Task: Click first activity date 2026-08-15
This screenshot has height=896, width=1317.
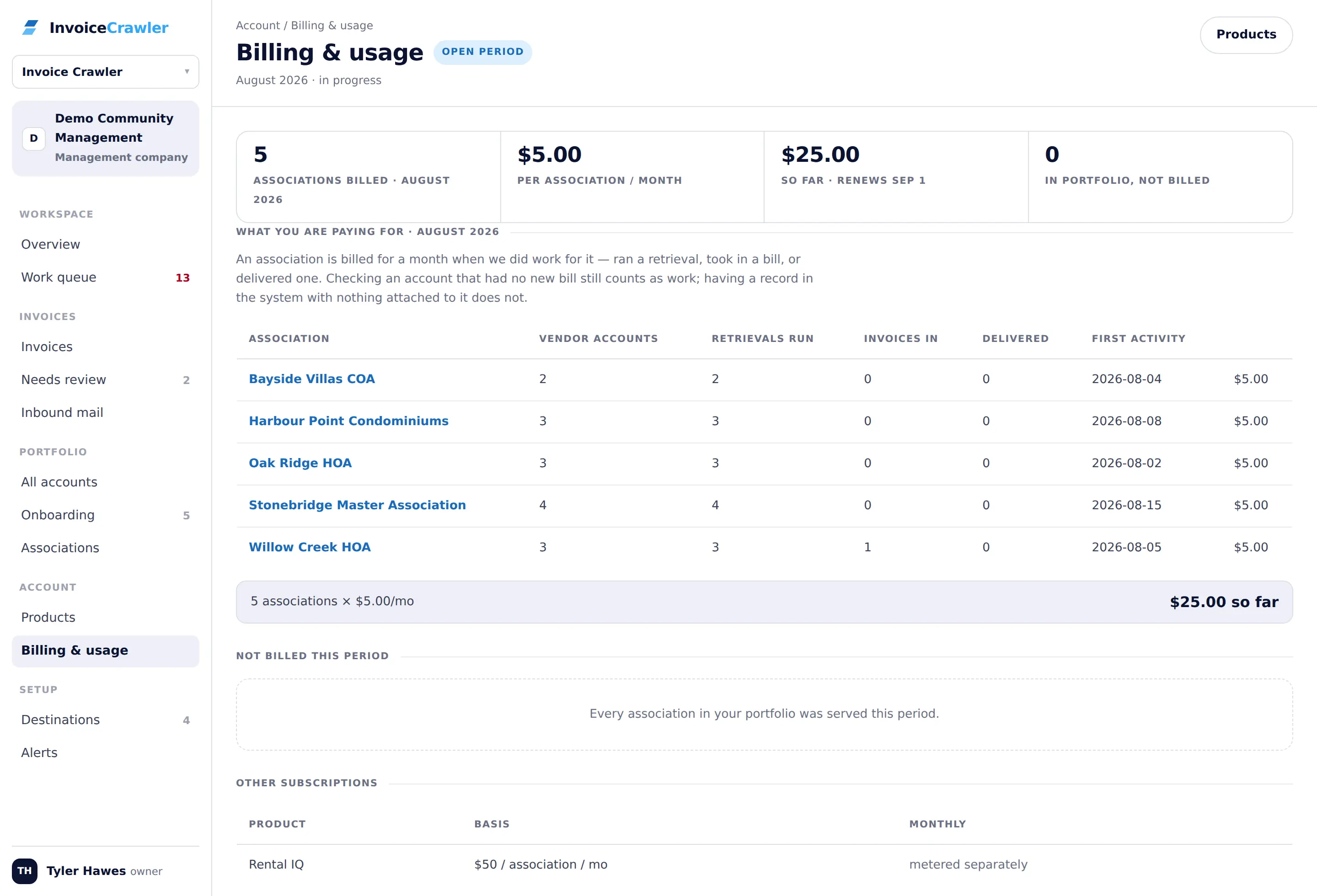Action: click(1126, 505)
